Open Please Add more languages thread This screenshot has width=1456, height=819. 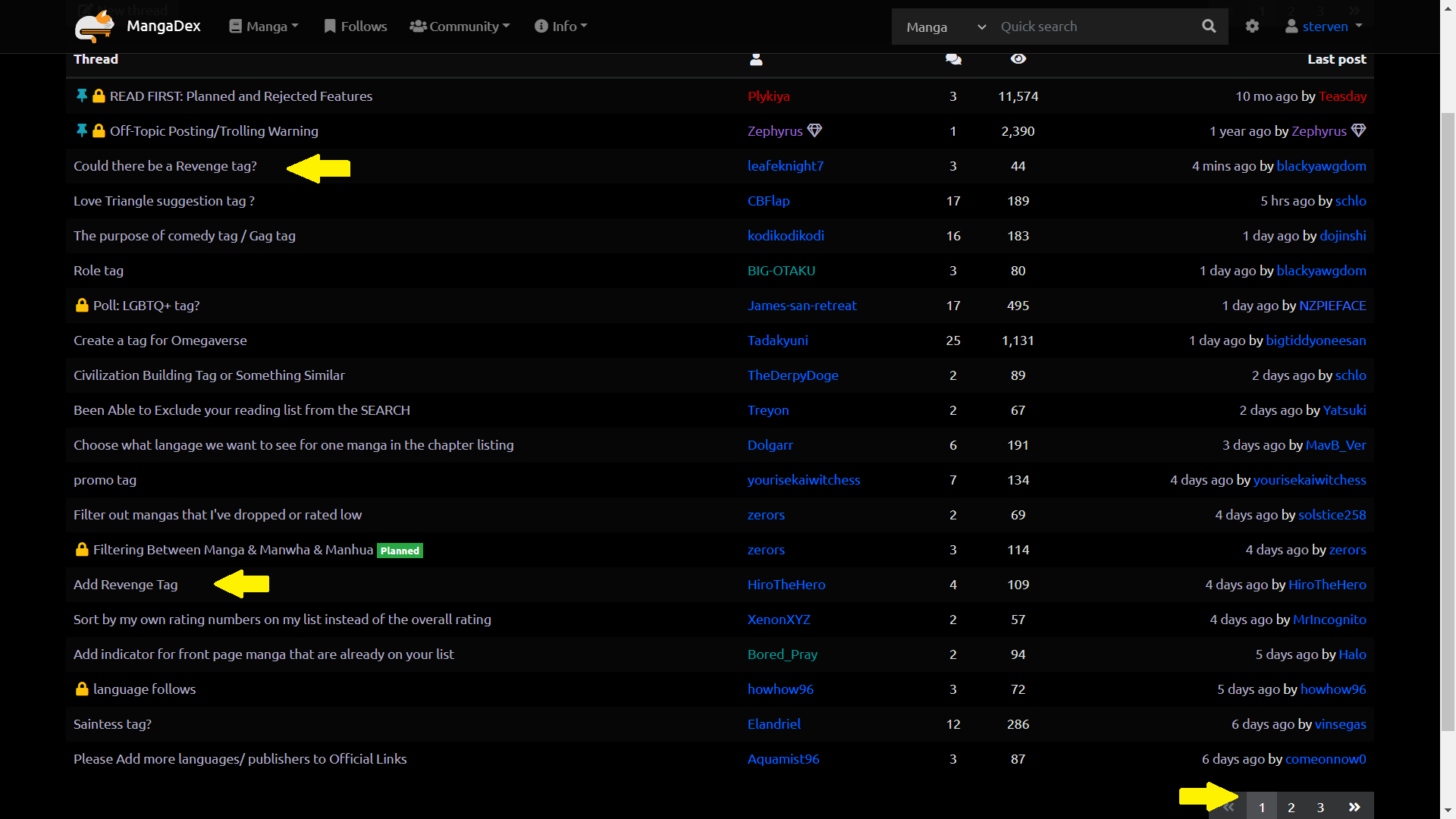[240, 759]
